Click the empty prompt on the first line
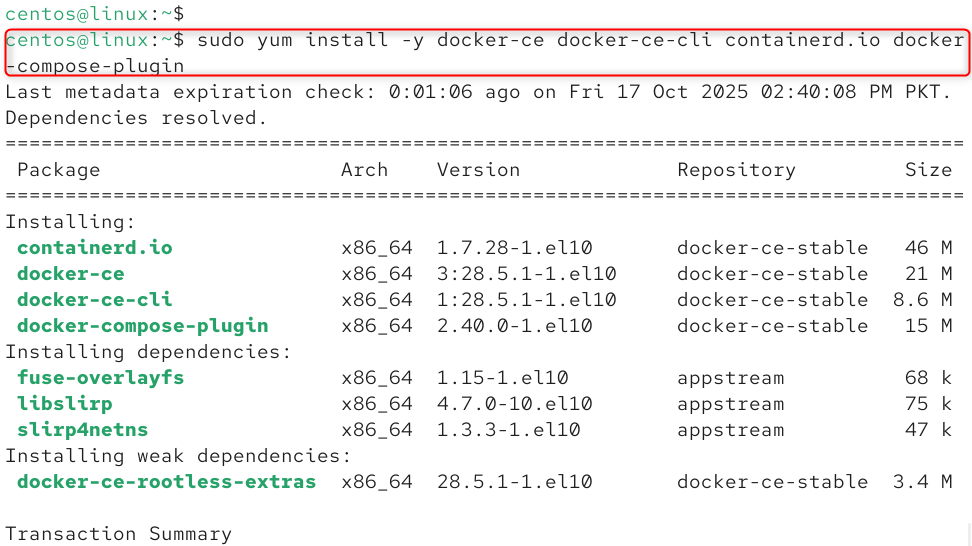Viewport: 972px width, 546px height. tap(94, 14)
